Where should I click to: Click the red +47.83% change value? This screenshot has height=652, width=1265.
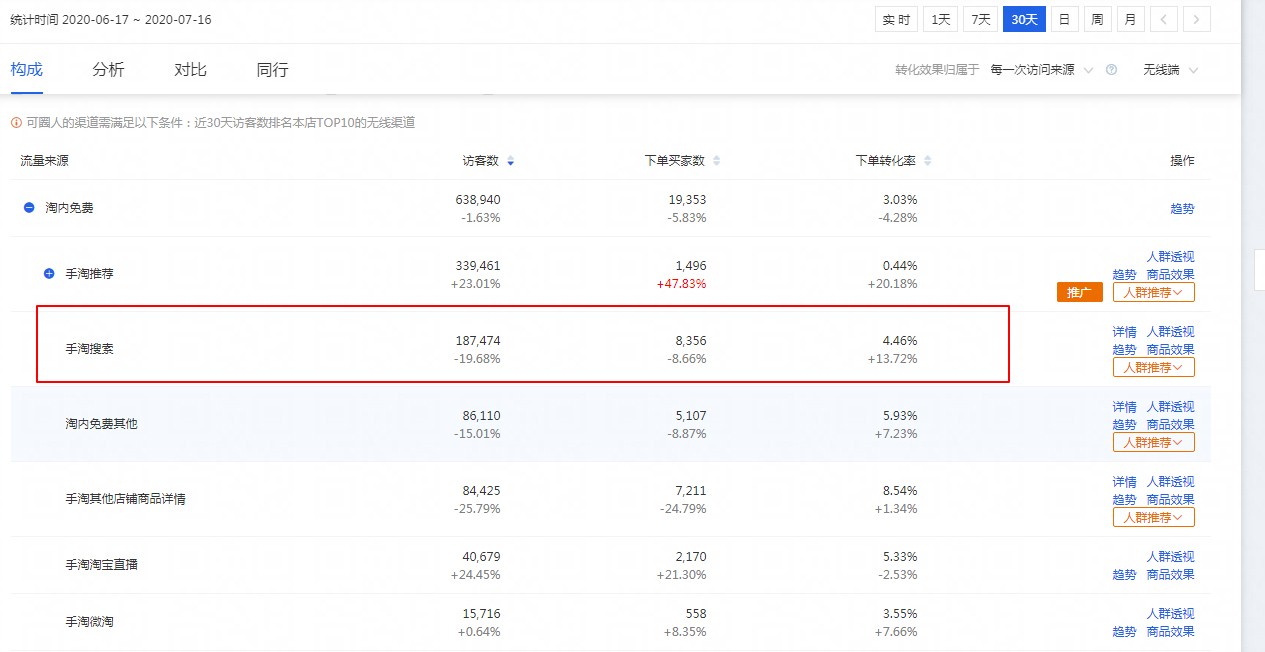(x=681, y=284)
